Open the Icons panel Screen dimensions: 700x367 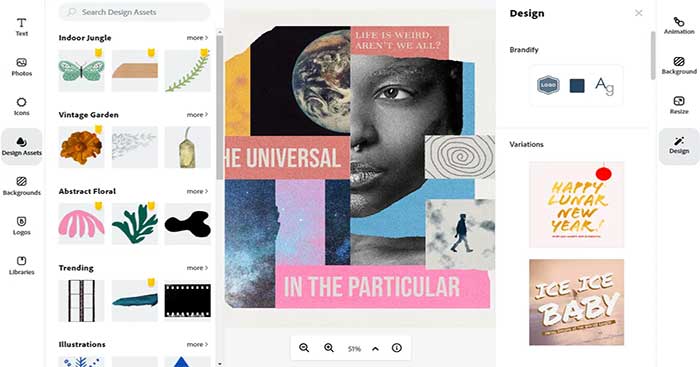(21, 107)
